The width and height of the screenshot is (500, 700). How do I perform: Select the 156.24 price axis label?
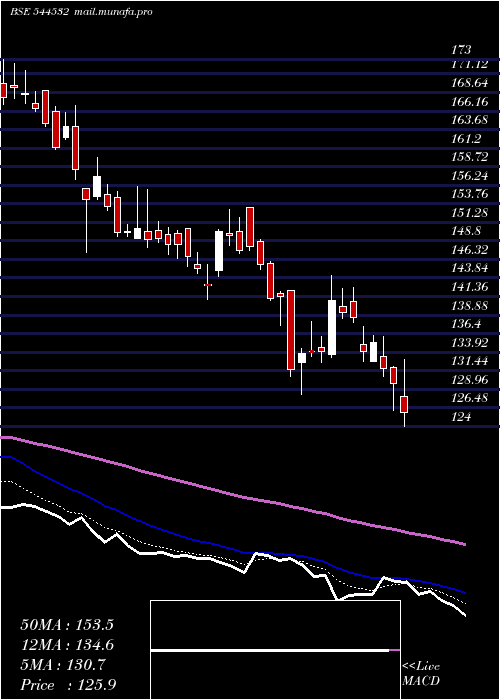[469, 176]
